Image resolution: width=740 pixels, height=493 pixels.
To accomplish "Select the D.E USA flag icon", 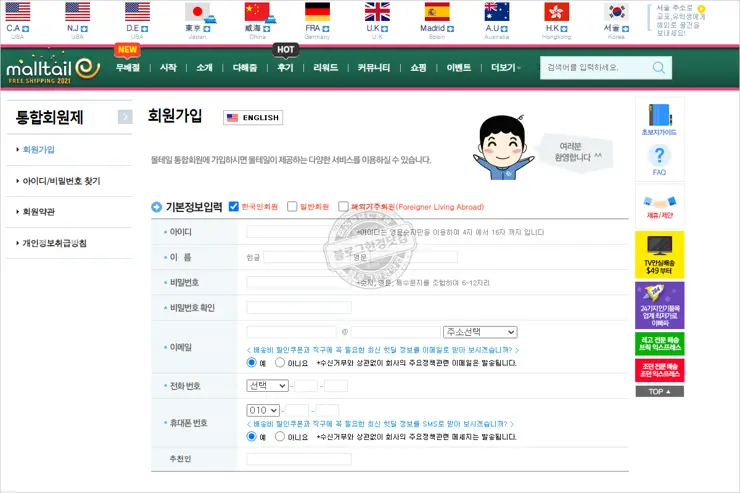I will tap(137, 12).
